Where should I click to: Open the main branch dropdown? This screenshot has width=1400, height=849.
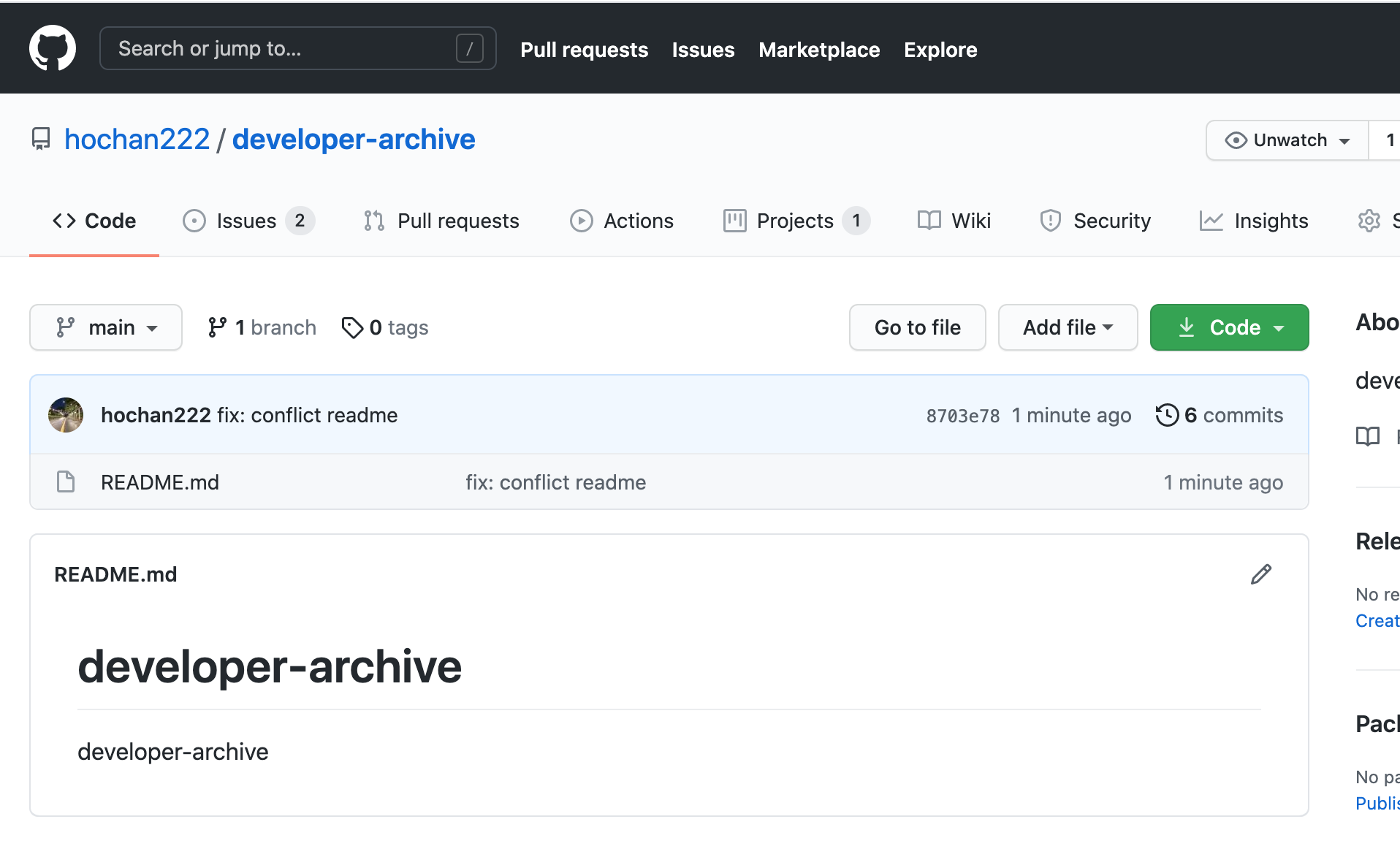[x=106, y=327]
